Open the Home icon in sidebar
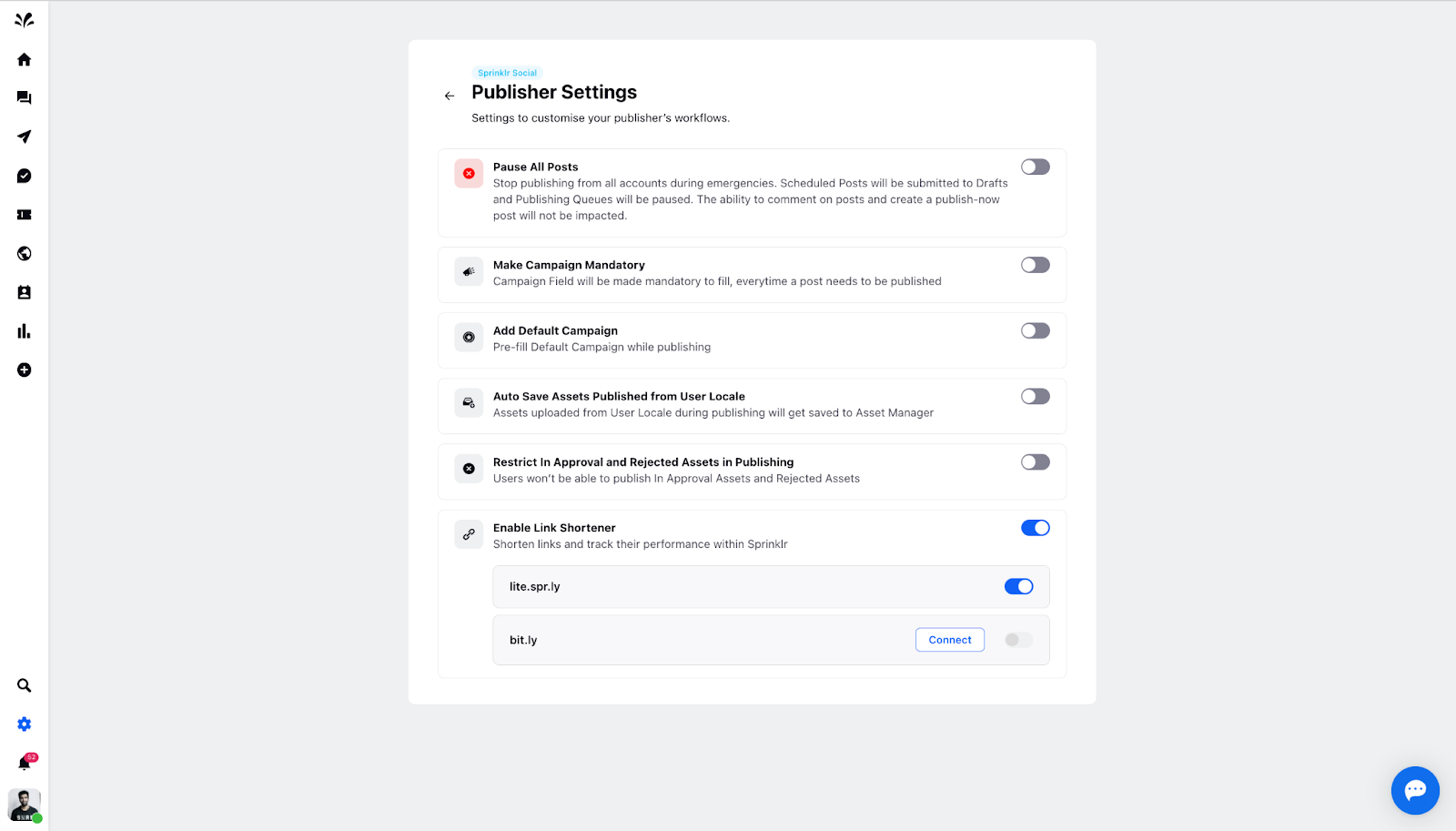 click(25, 59)
